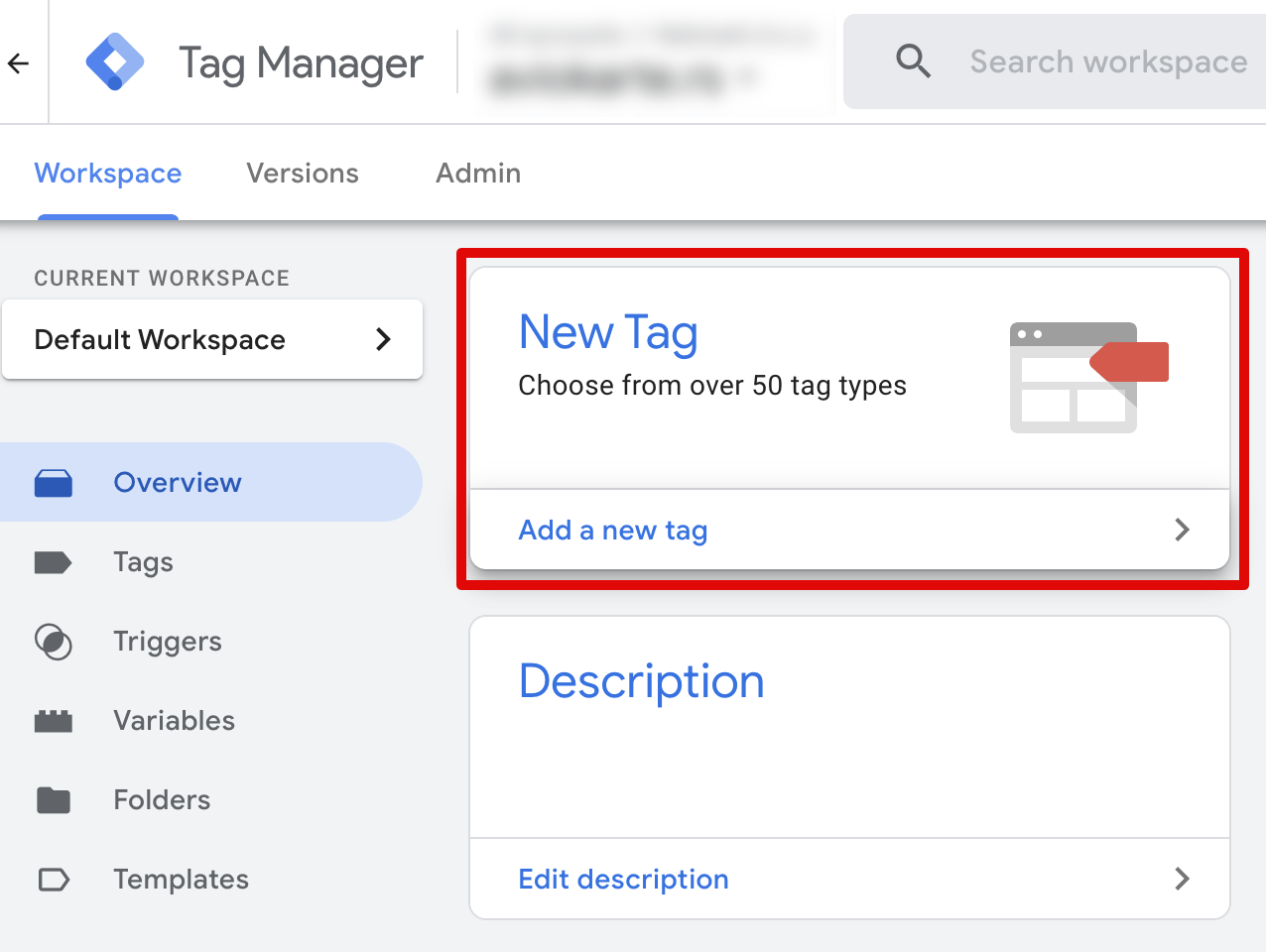1266x952 pixels.
Task: Click the Tags sidebar icon
Action: click(x=54, y=562)
